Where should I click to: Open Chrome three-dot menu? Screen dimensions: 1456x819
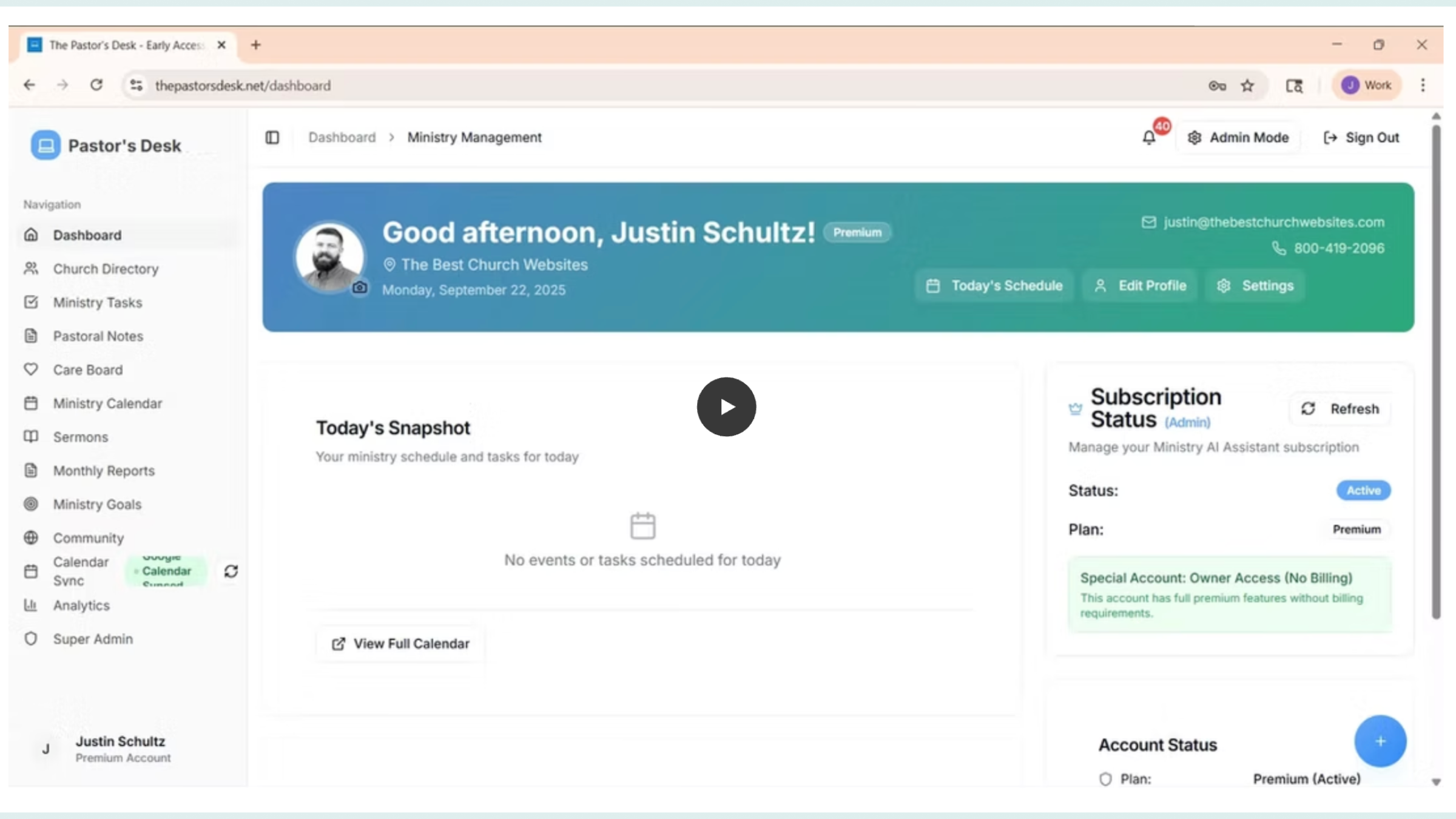tap(1423, 86)
